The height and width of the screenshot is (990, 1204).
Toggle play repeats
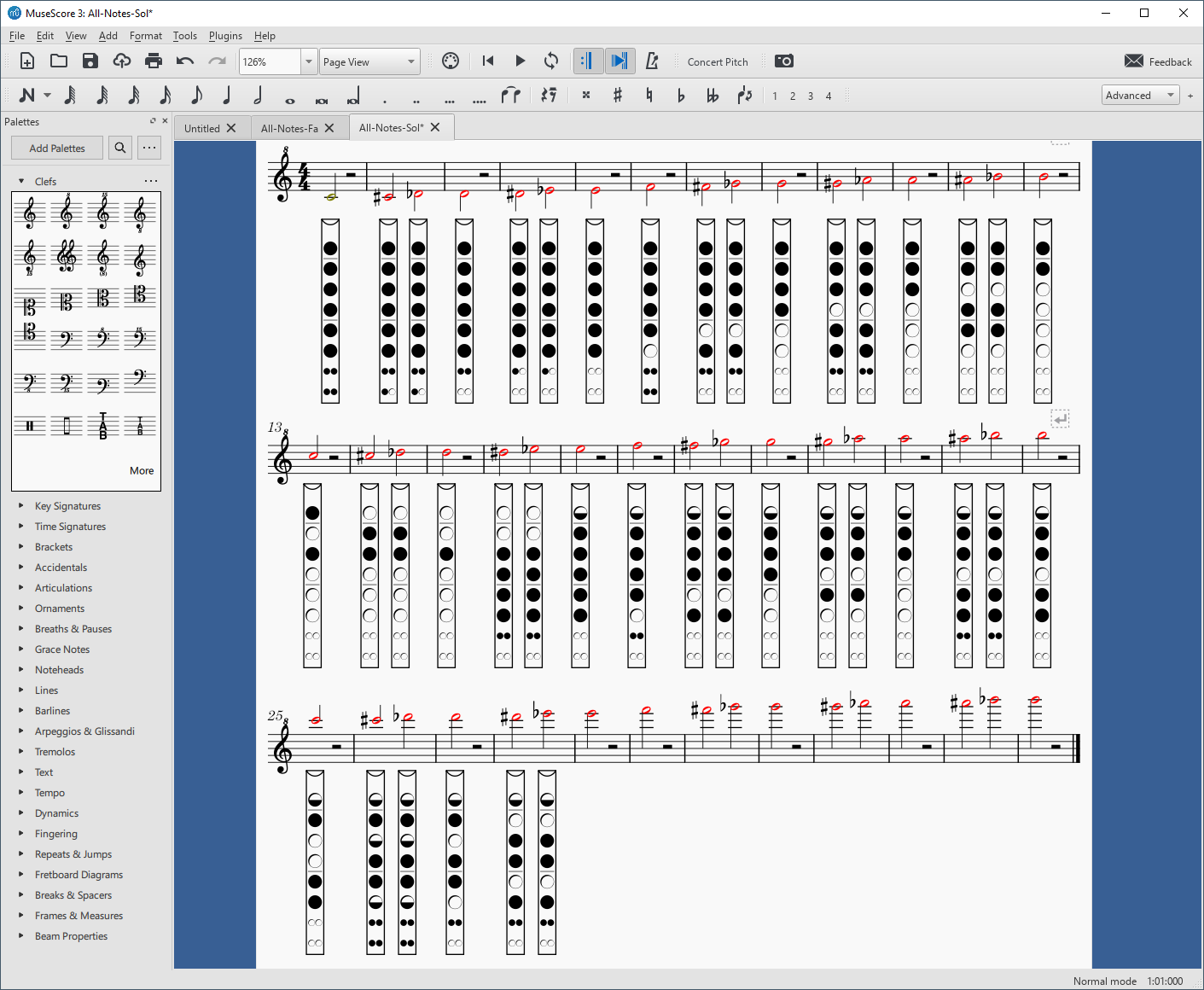click(587, 61)
